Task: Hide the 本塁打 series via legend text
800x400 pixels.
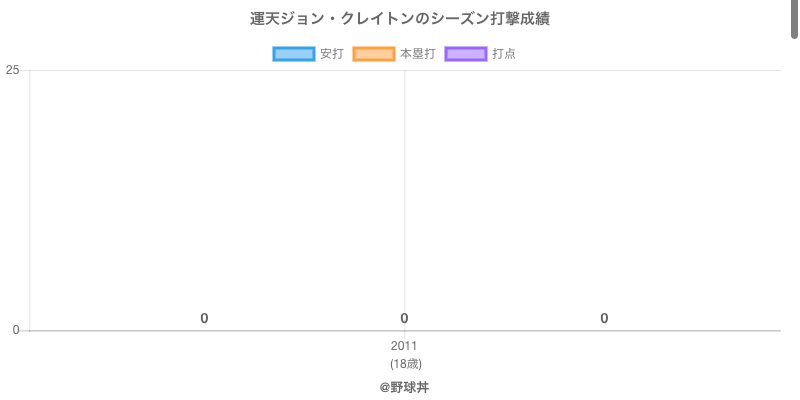Action: (417, 54)
